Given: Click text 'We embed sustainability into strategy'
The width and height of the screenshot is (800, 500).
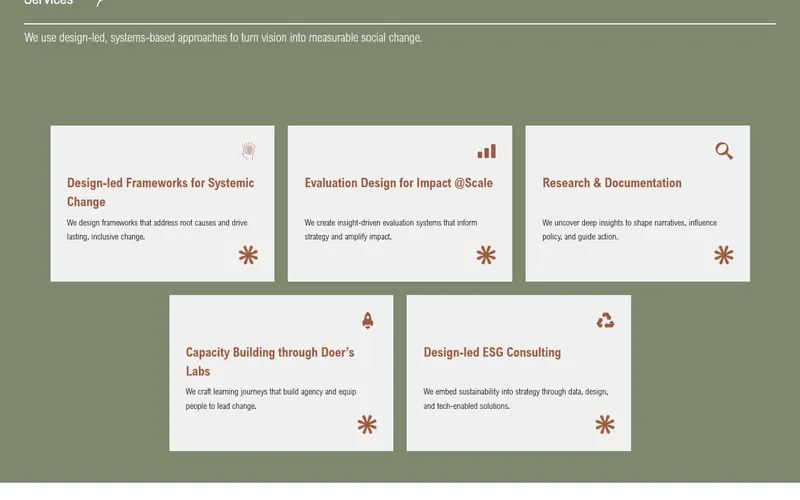Looking at the screenshot, I should click(481, 392).
